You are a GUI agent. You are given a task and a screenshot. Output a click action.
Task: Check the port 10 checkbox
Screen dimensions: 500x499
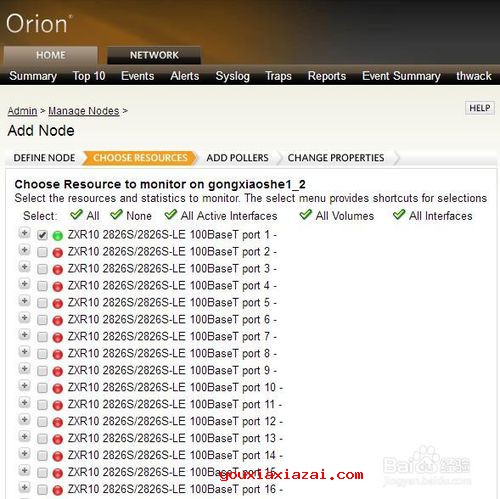42,388
